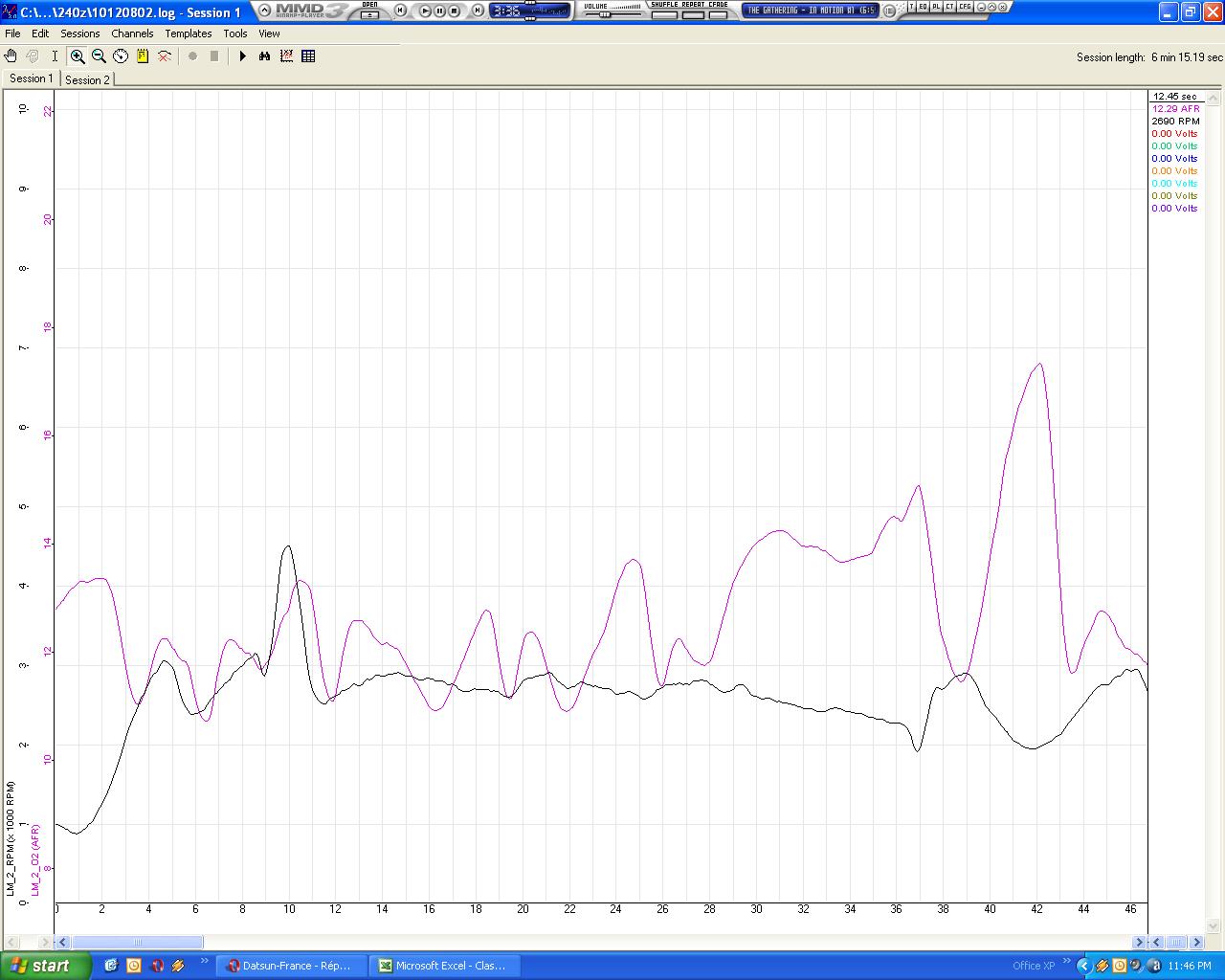Toggle Shuffle in the Winamp player
The width and height of the screenshot is (1225, 980).
[x=664, y=14]
